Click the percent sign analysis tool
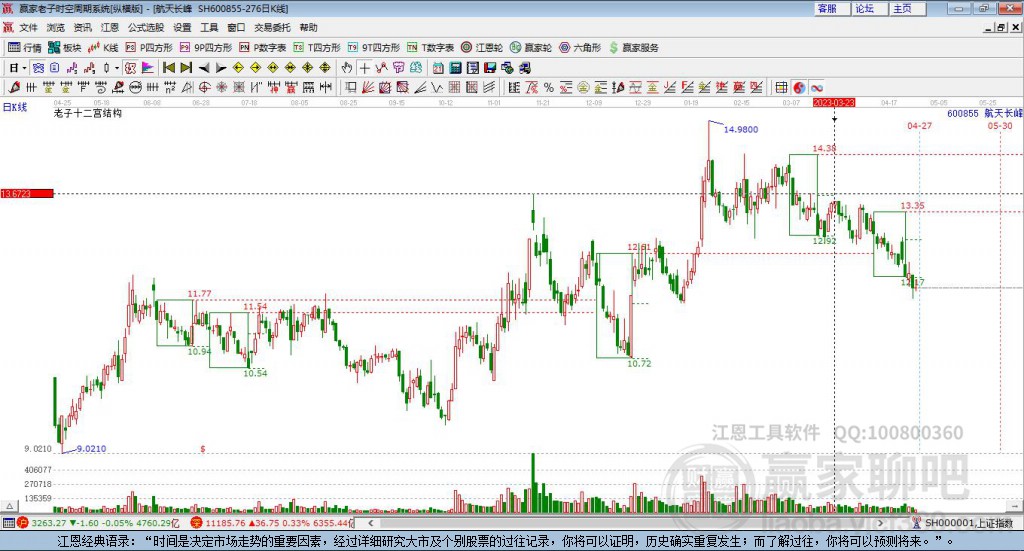 [x=549, y=87]
